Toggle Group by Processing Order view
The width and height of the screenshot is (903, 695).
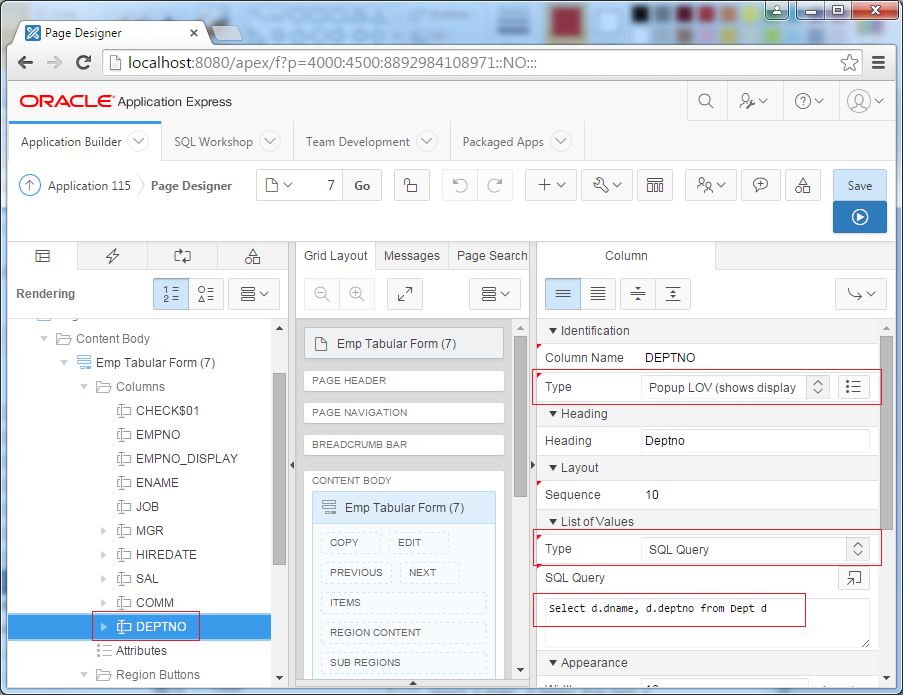171,294
